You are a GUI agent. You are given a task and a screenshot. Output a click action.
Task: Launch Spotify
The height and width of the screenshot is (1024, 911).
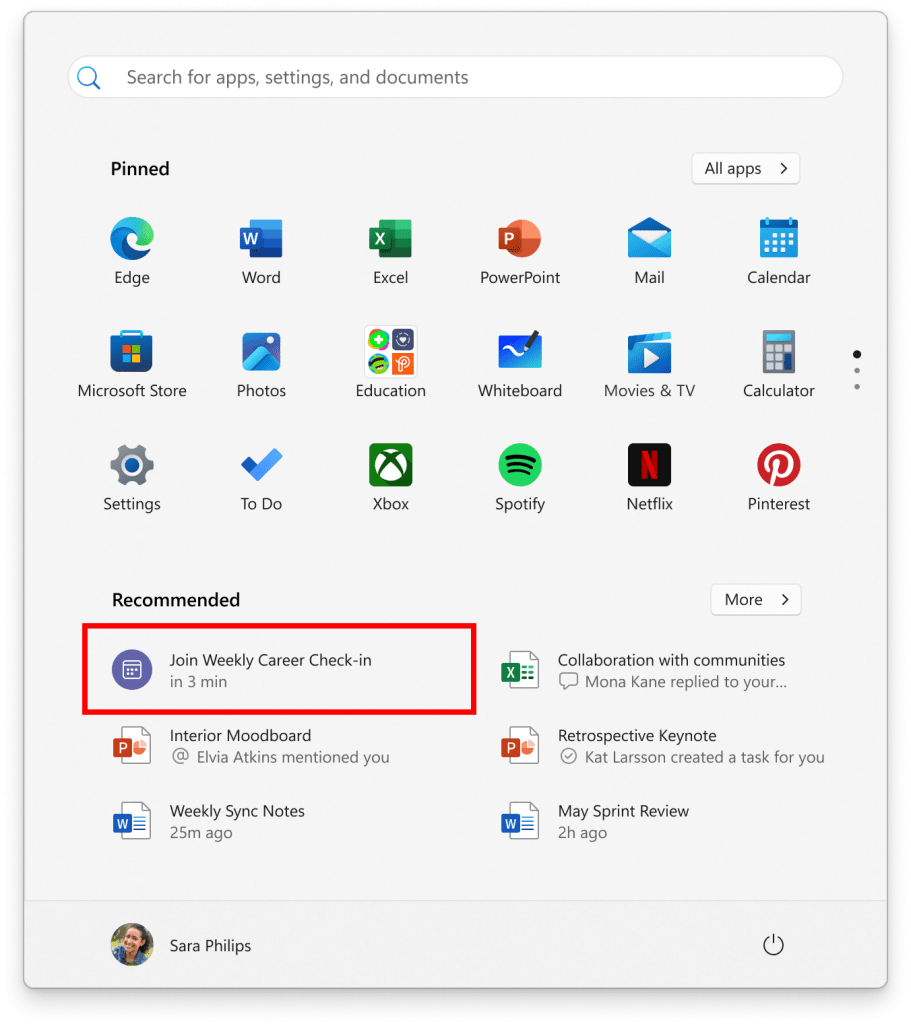[x=520, y=477]
